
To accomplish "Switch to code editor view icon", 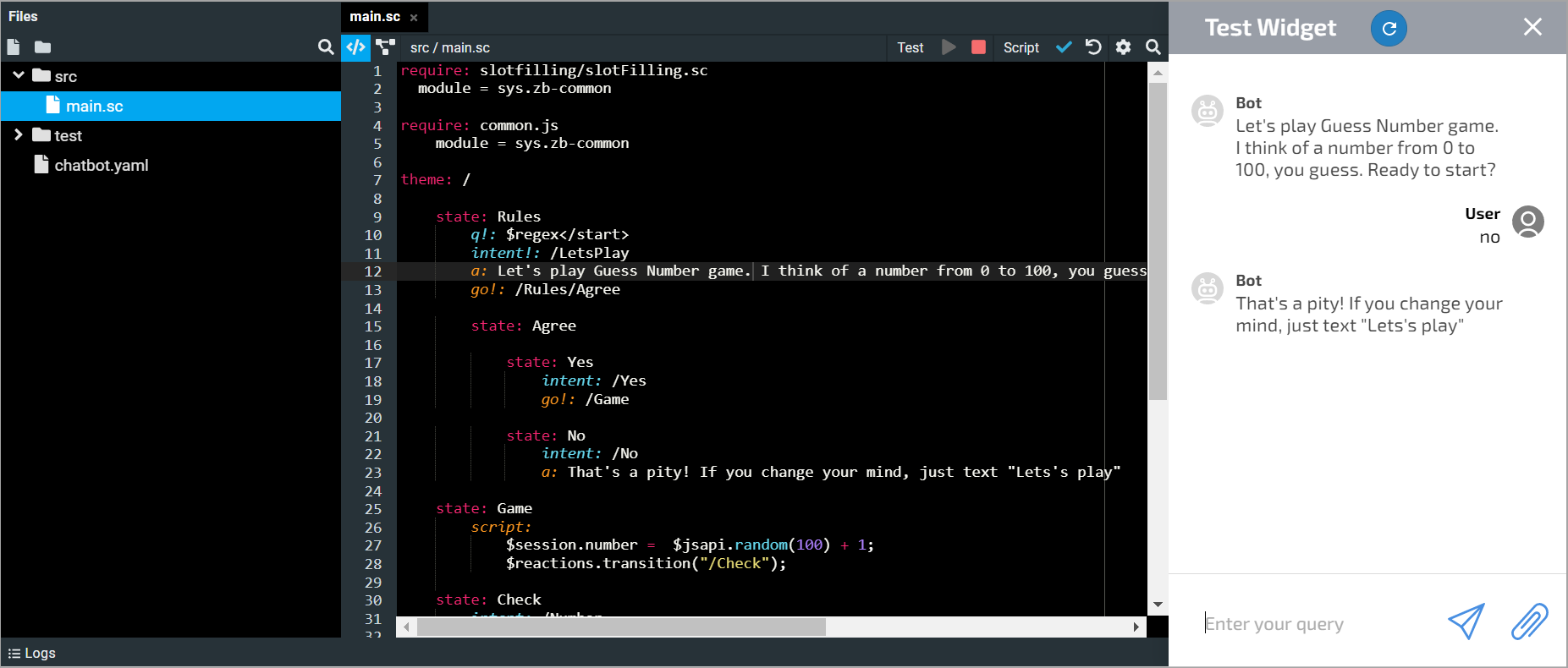I will pos(356,47).
